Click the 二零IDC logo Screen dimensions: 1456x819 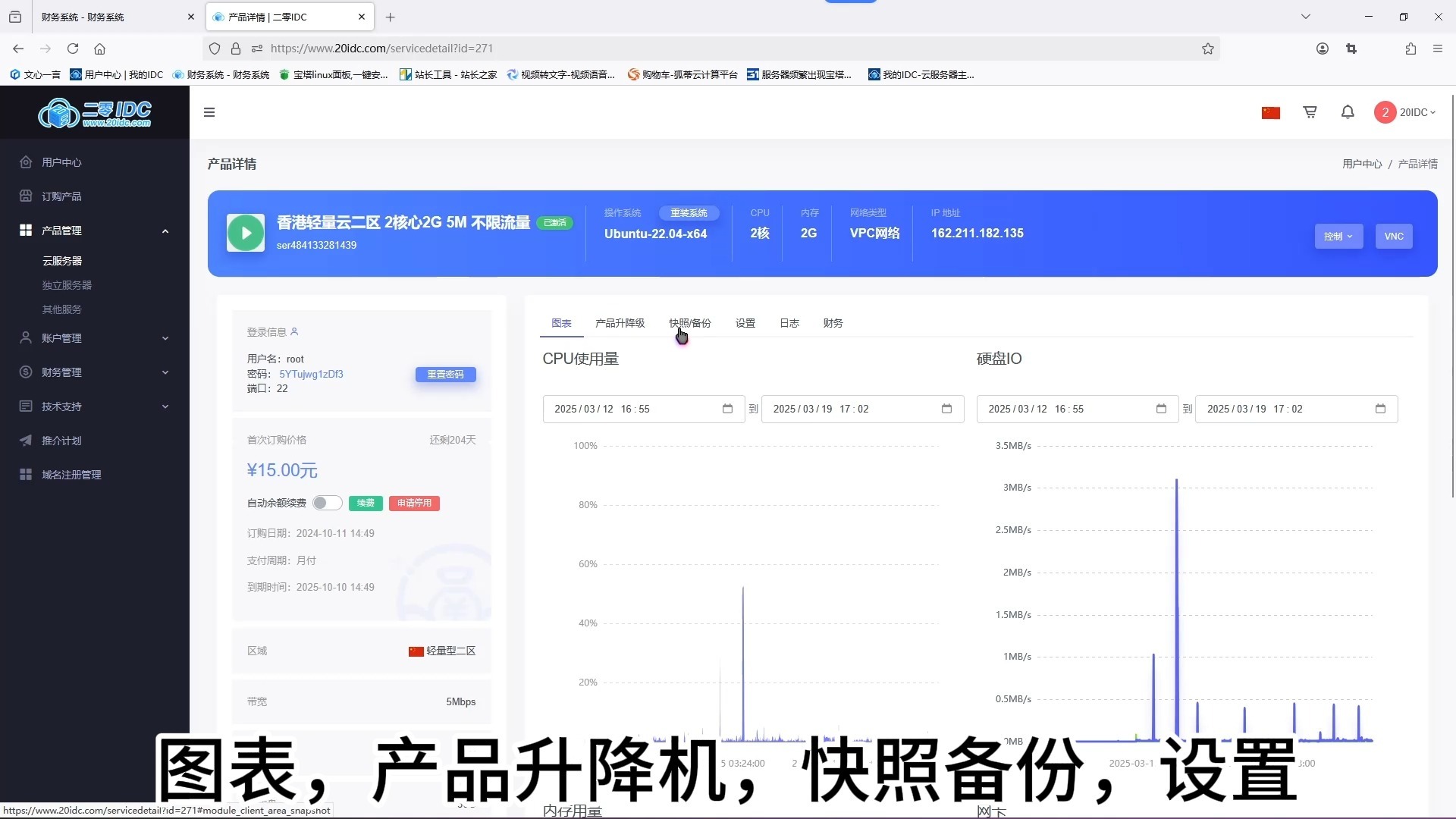pyautogui.click(x=95, y=113)
